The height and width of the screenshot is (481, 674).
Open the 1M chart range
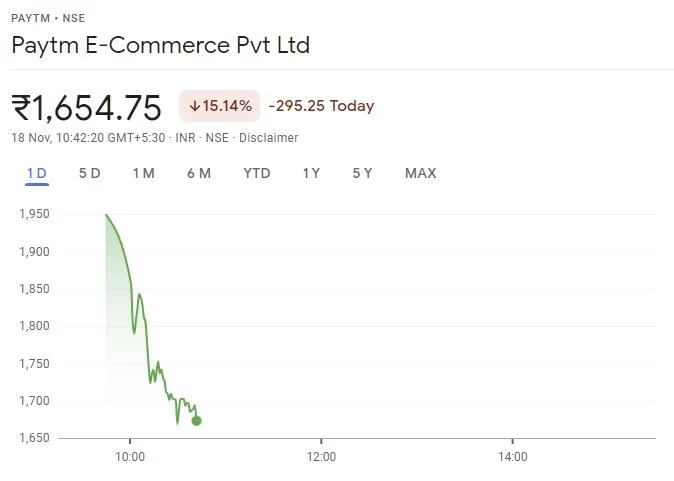[143, 173]
